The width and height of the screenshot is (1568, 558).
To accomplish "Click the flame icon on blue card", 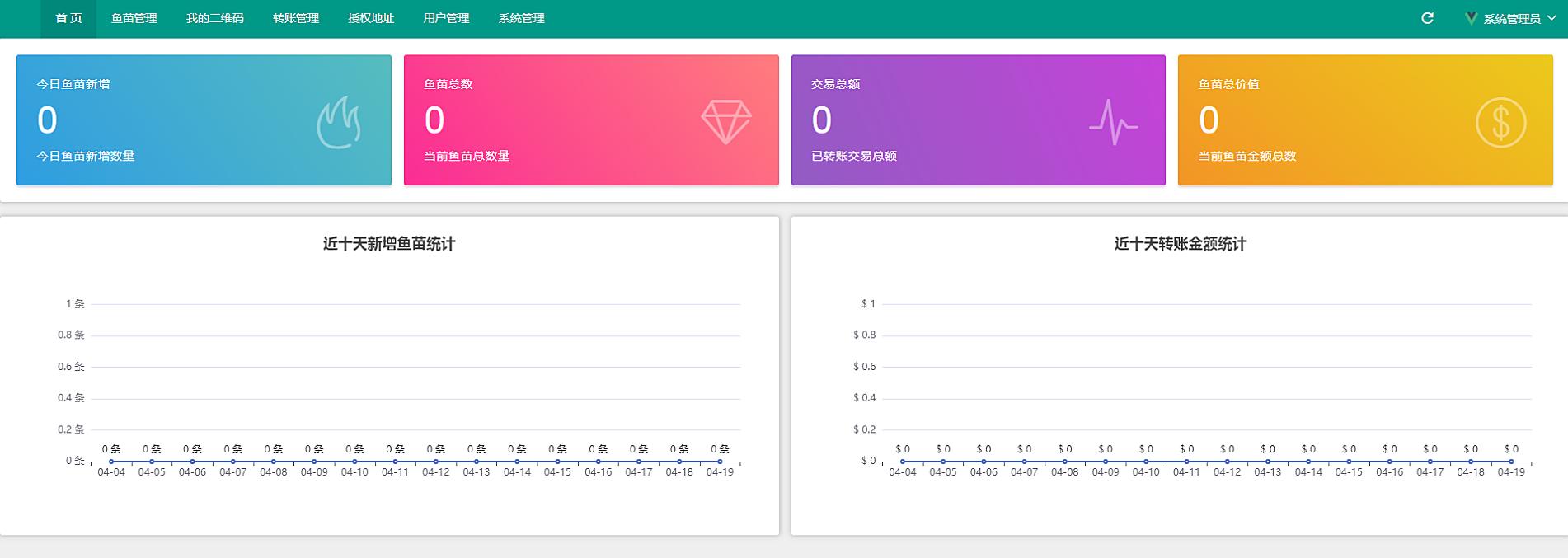I will [339, 122].
